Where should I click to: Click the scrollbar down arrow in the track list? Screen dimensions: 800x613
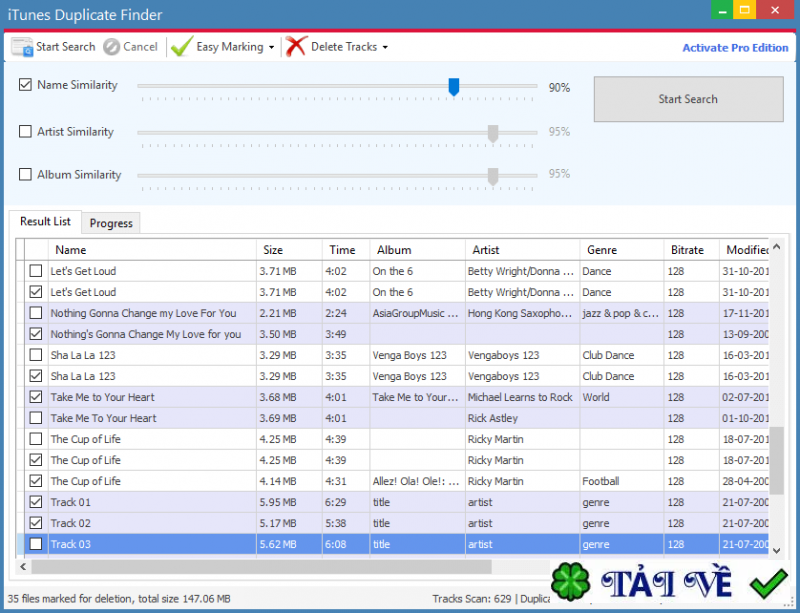point(778,549)
